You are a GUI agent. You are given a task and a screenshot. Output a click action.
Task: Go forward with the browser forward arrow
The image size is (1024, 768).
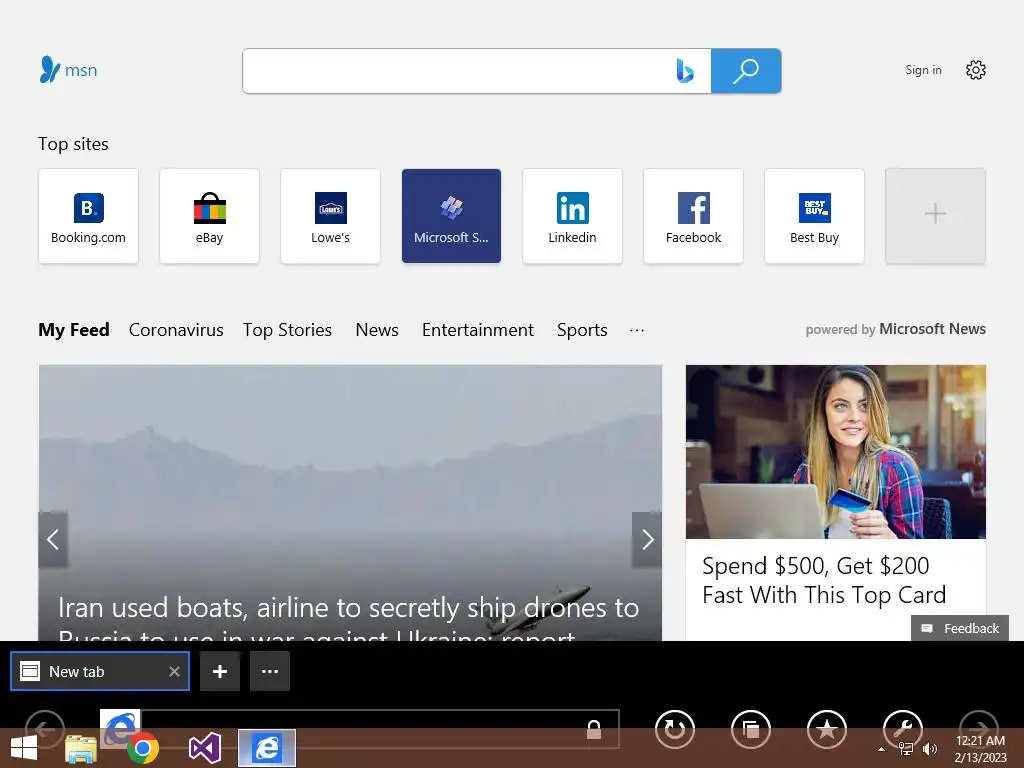pyautogui.click(x=978, y=729)
